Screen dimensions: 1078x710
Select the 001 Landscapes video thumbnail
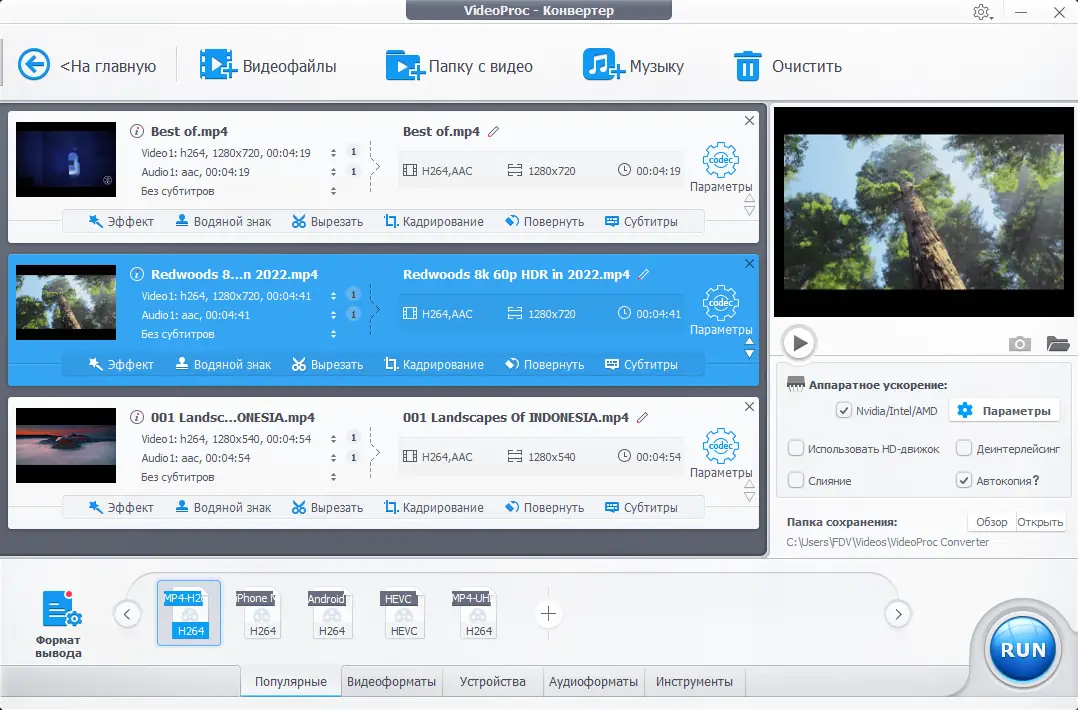click(x=66, y=445)
